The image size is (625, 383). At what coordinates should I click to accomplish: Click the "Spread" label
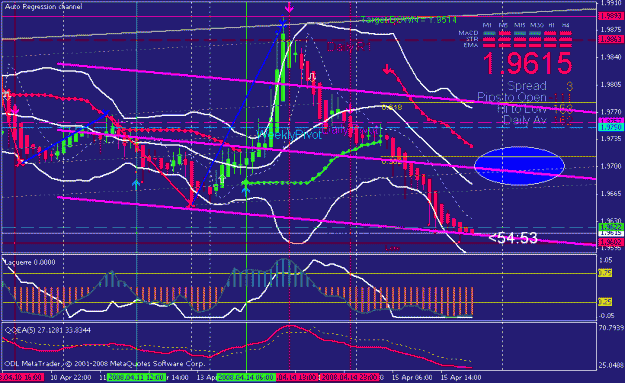point(527,86)
